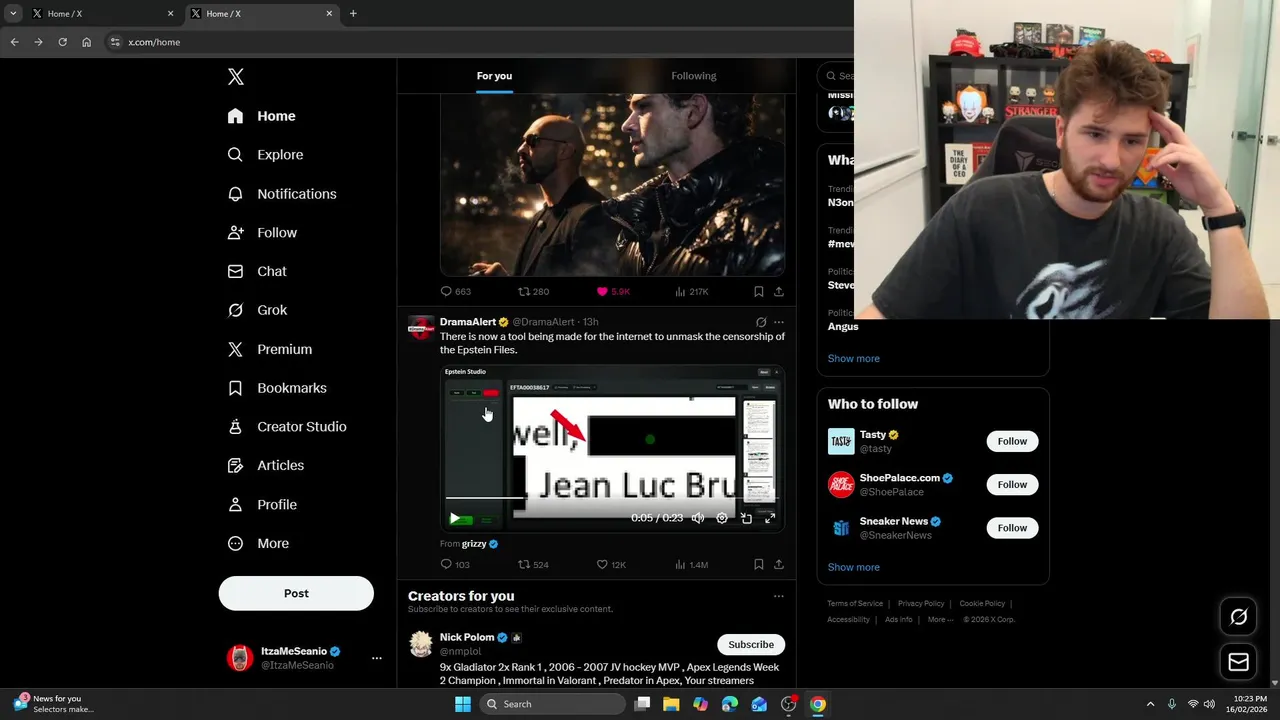The image size is (1280, 720).
Task: Like the DramaAlert post with 12K likes
Action: click(x=611, y=564)
